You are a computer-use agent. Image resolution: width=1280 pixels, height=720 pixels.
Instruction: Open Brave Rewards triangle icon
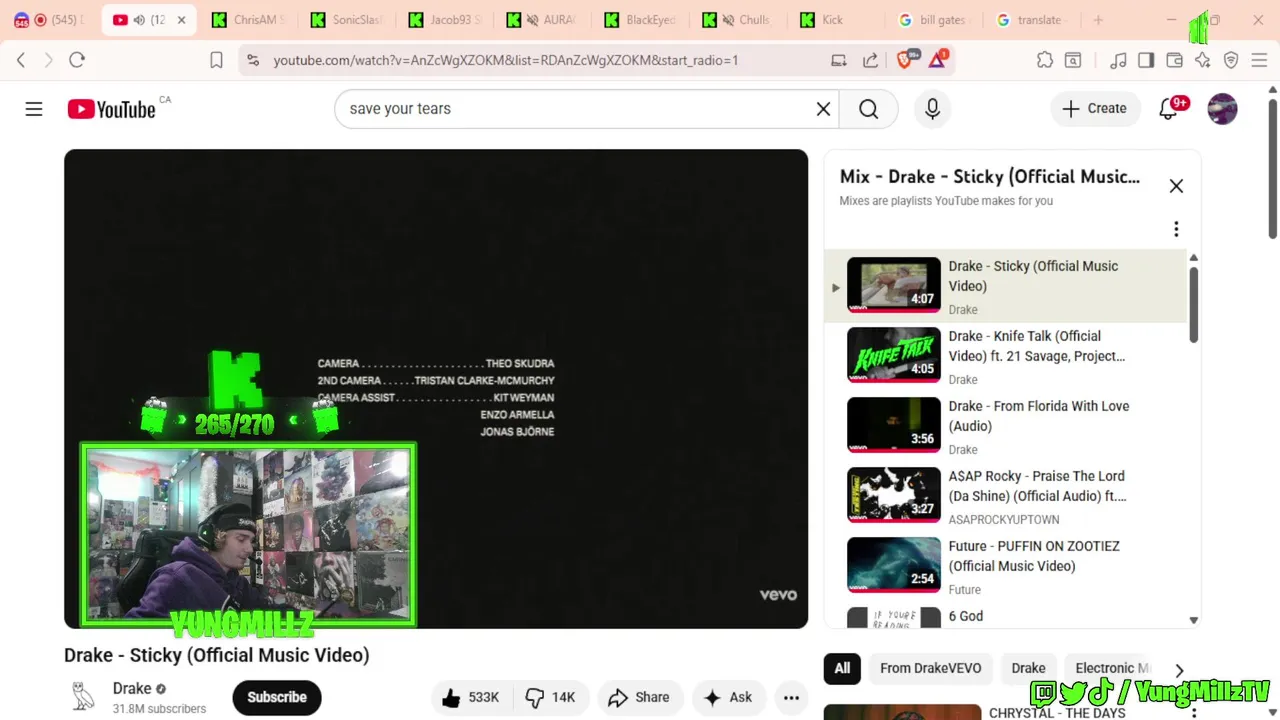pyautogui.click(x=938, y=60)
